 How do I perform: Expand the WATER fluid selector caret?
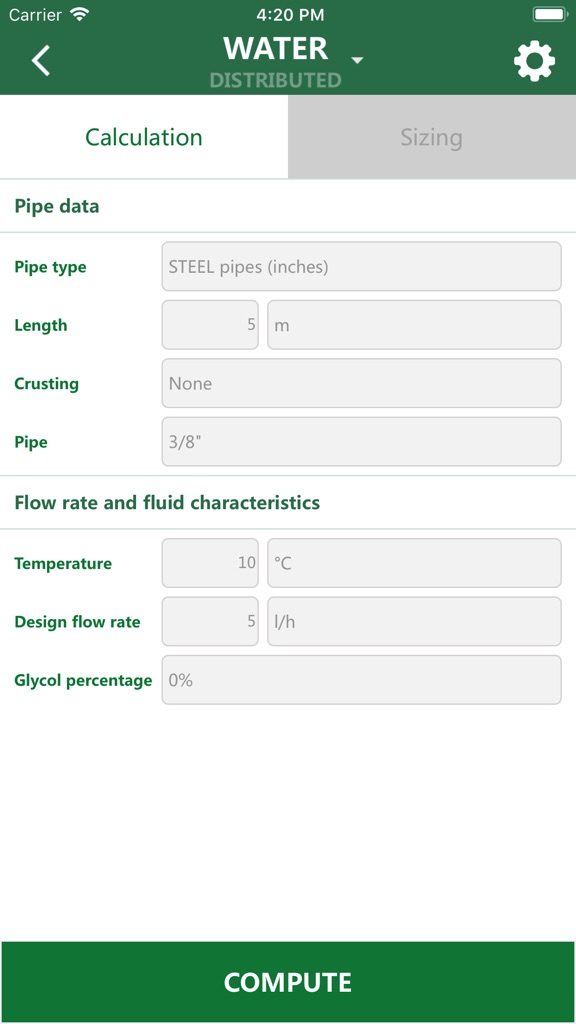tap(357, 61)
